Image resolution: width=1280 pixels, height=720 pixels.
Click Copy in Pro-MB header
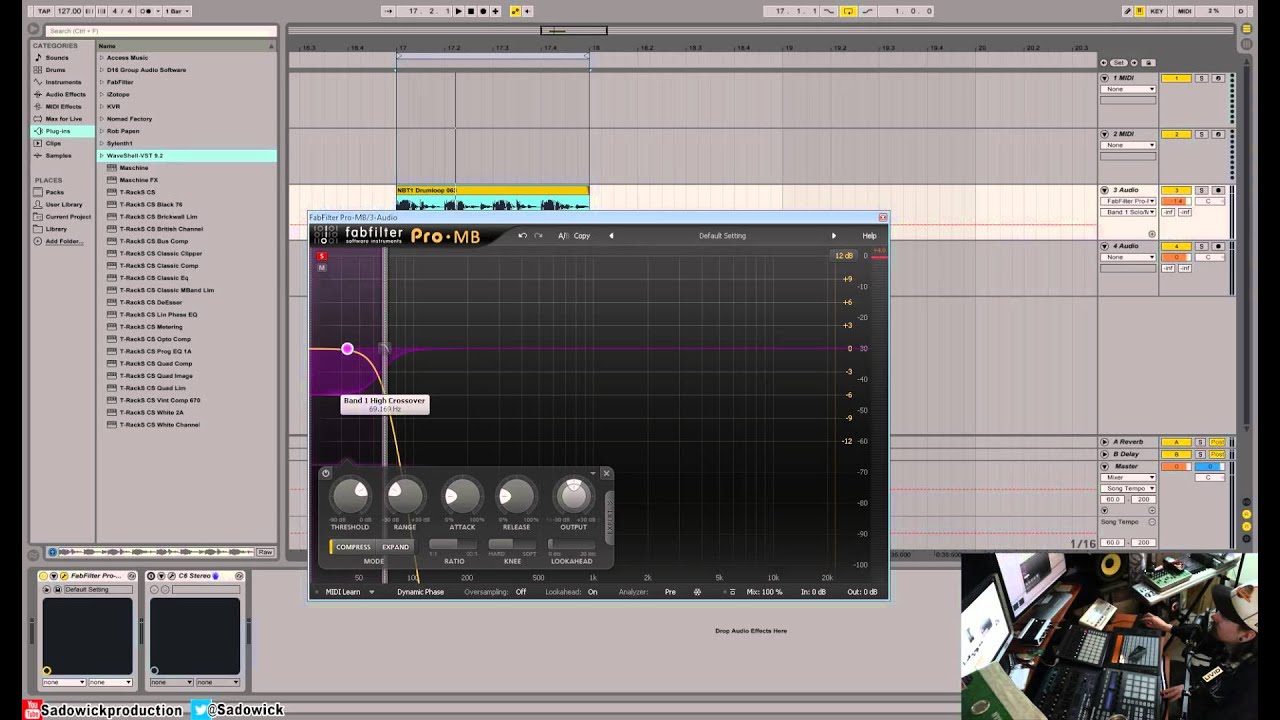(x=582, y=236)
